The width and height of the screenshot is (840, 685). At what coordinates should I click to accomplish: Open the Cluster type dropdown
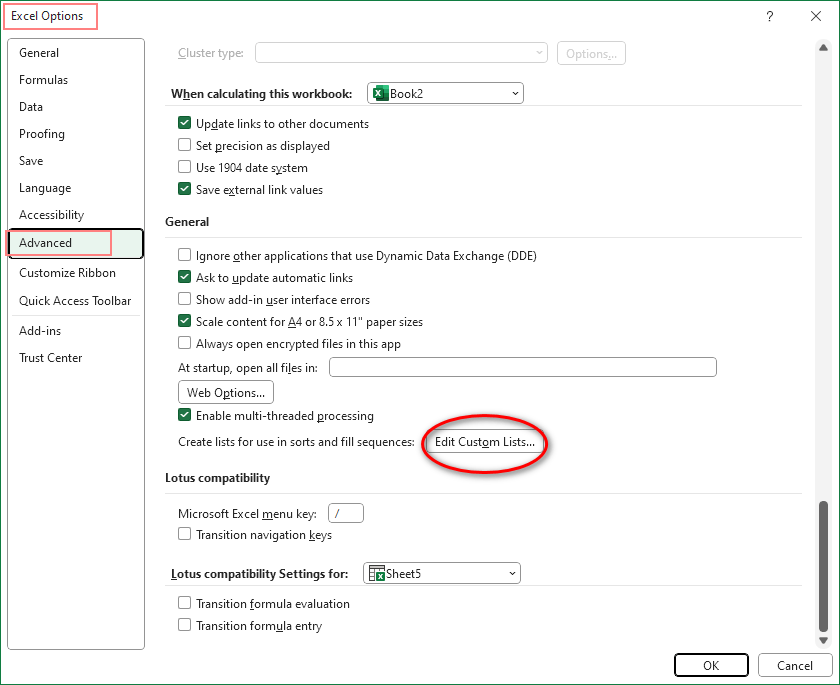pyautogui.click(x=401, y=53)
